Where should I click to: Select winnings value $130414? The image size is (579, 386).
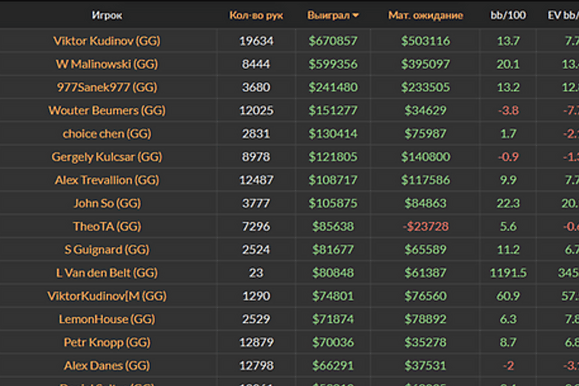[333, 134]
